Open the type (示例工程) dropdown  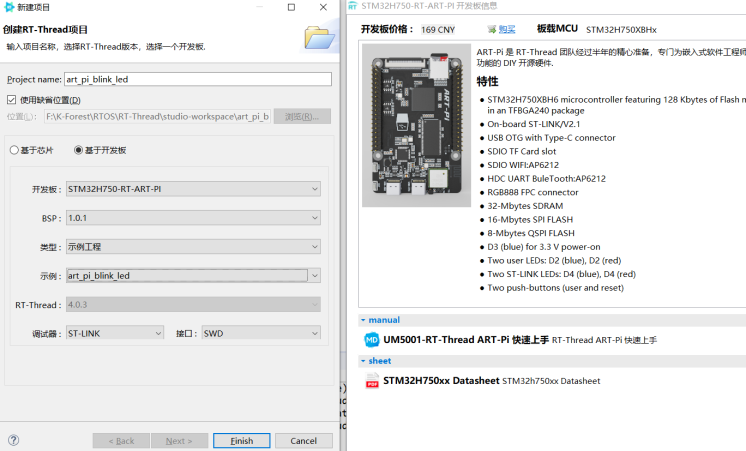click(x=193, y=247)
